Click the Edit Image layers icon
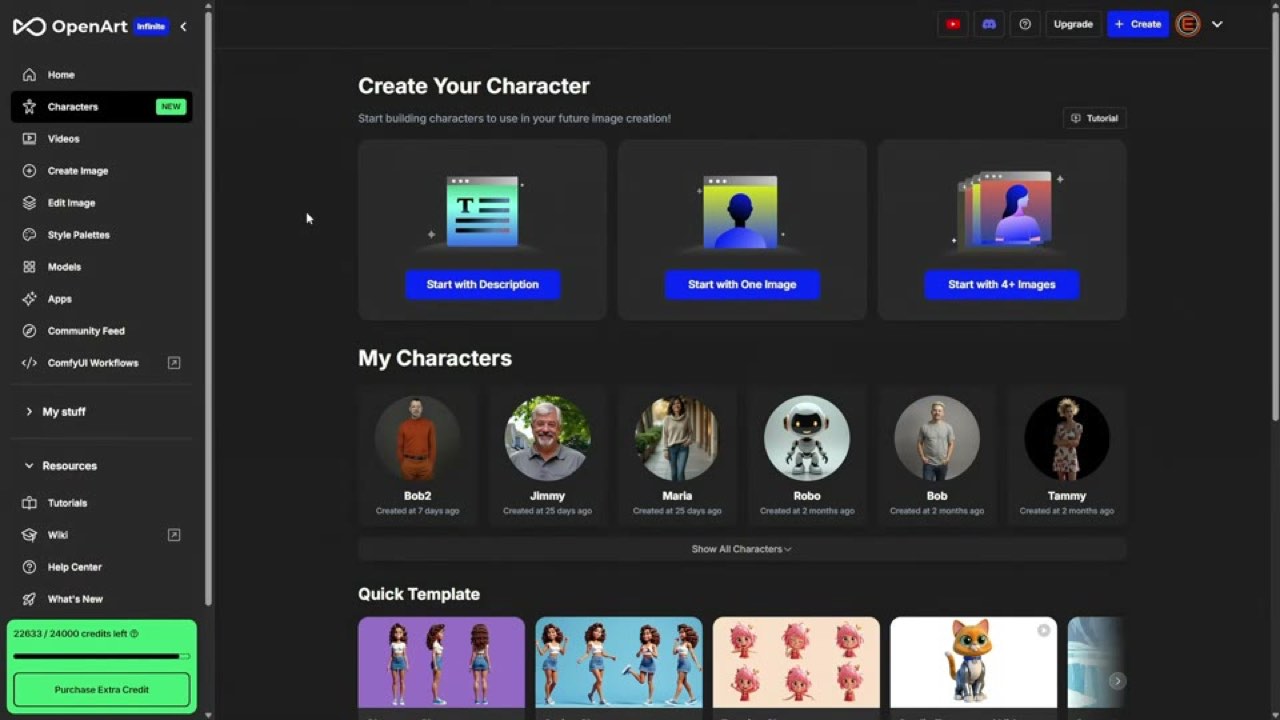 29,203
